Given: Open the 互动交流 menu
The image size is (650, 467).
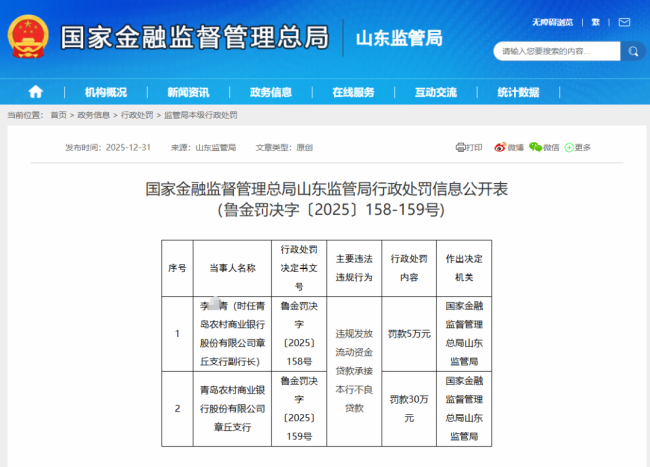Looking at the screenshot, I should click(x=436, y=92).
